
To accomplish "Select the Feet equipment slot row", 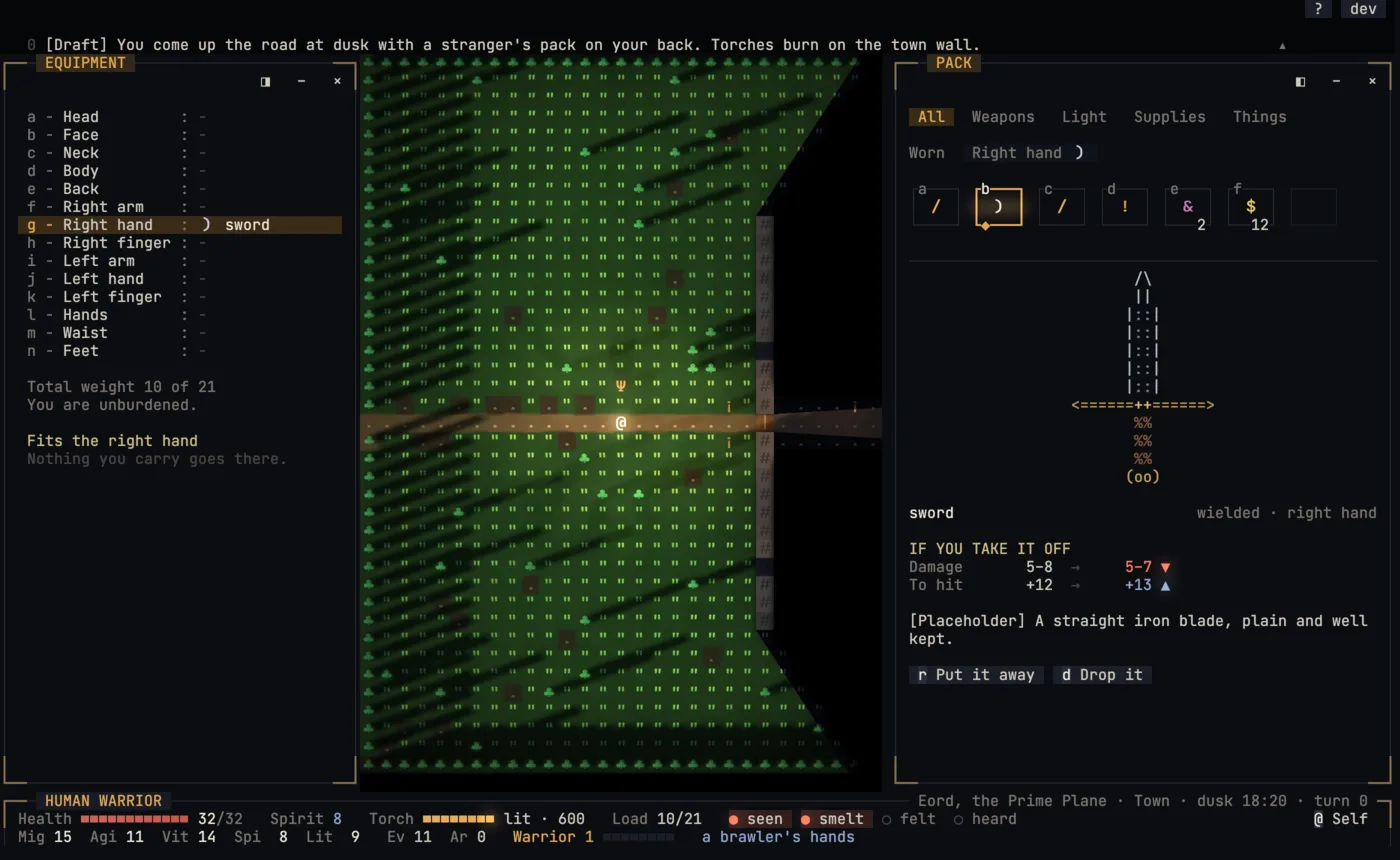I will click(x=180, y=351).
